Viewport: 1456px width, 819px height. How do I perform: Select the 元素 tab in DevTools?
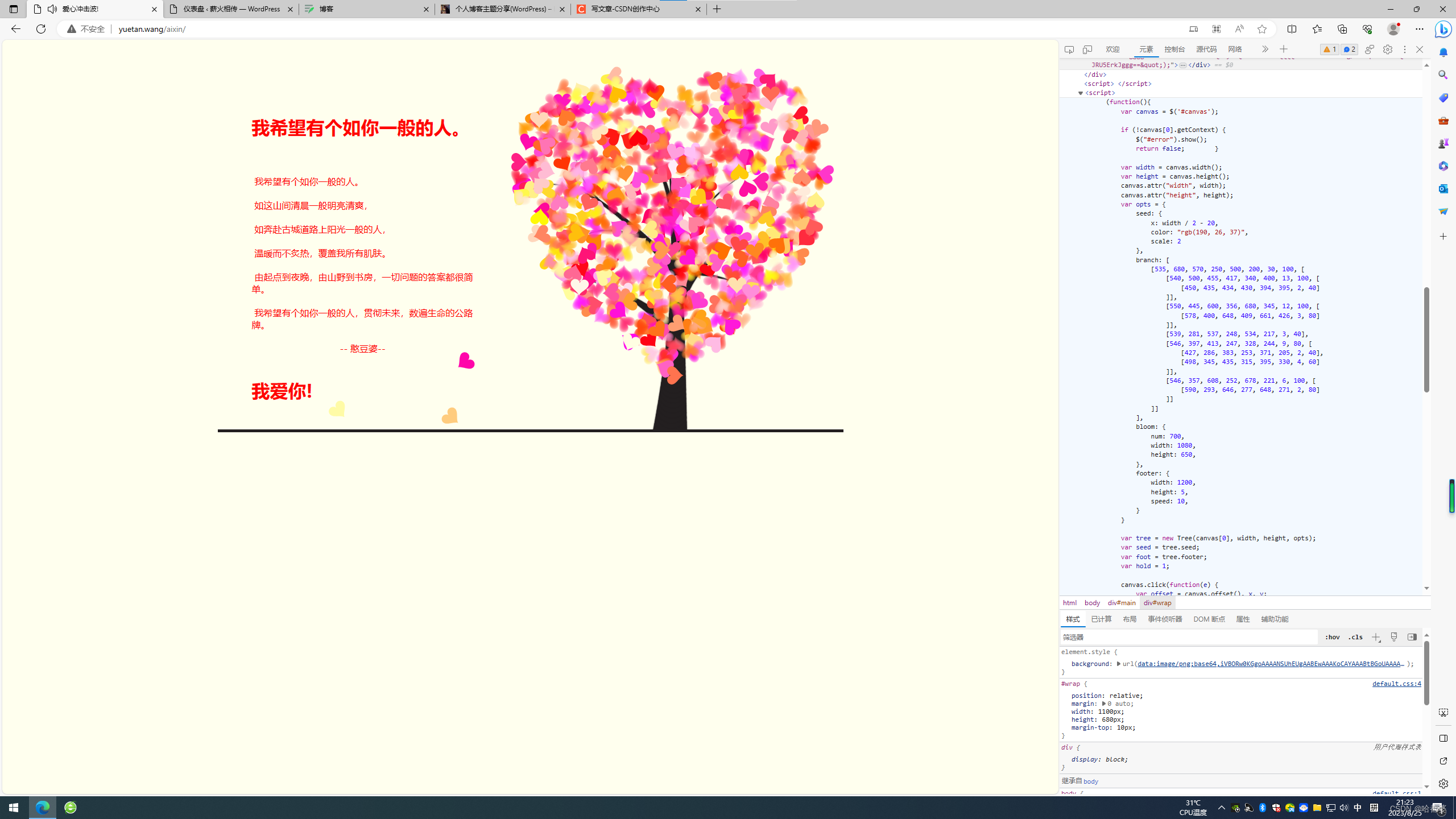(x=1144, y=49)
